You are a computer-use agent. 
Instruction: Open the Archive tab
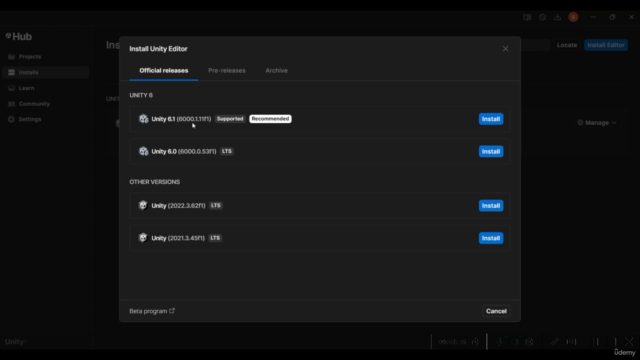pyautogui.click(x=276, y=71)
